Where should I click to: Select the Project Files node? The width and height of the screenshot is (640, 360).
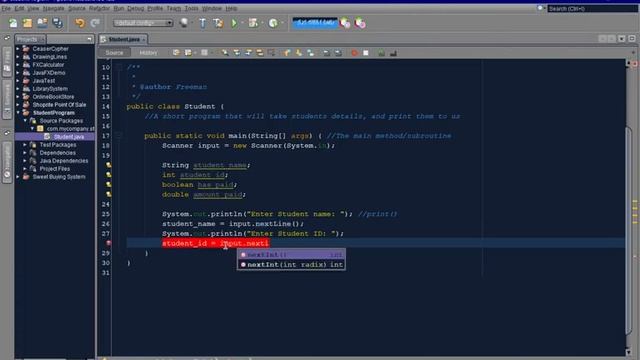(x=54, y=169)
